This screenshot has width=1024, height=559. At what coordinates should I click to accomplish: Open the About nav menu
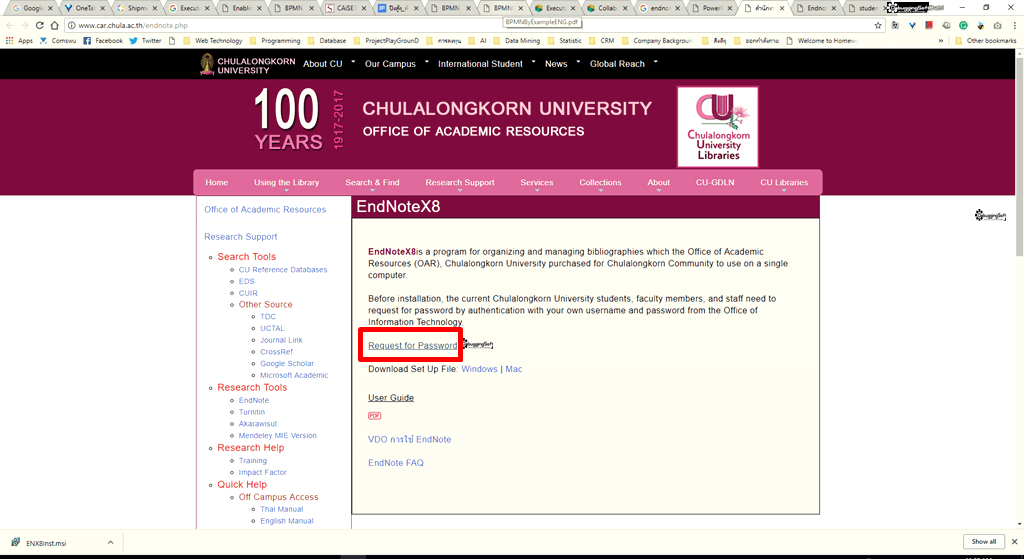(x=658, y=183)
